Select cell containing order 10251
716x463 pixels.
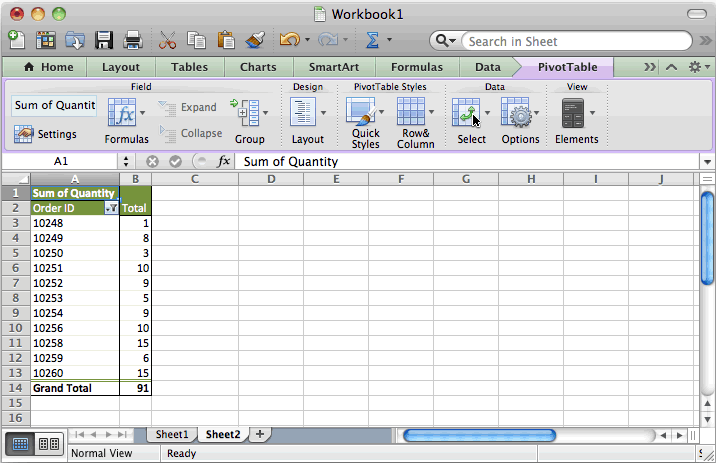75,268
